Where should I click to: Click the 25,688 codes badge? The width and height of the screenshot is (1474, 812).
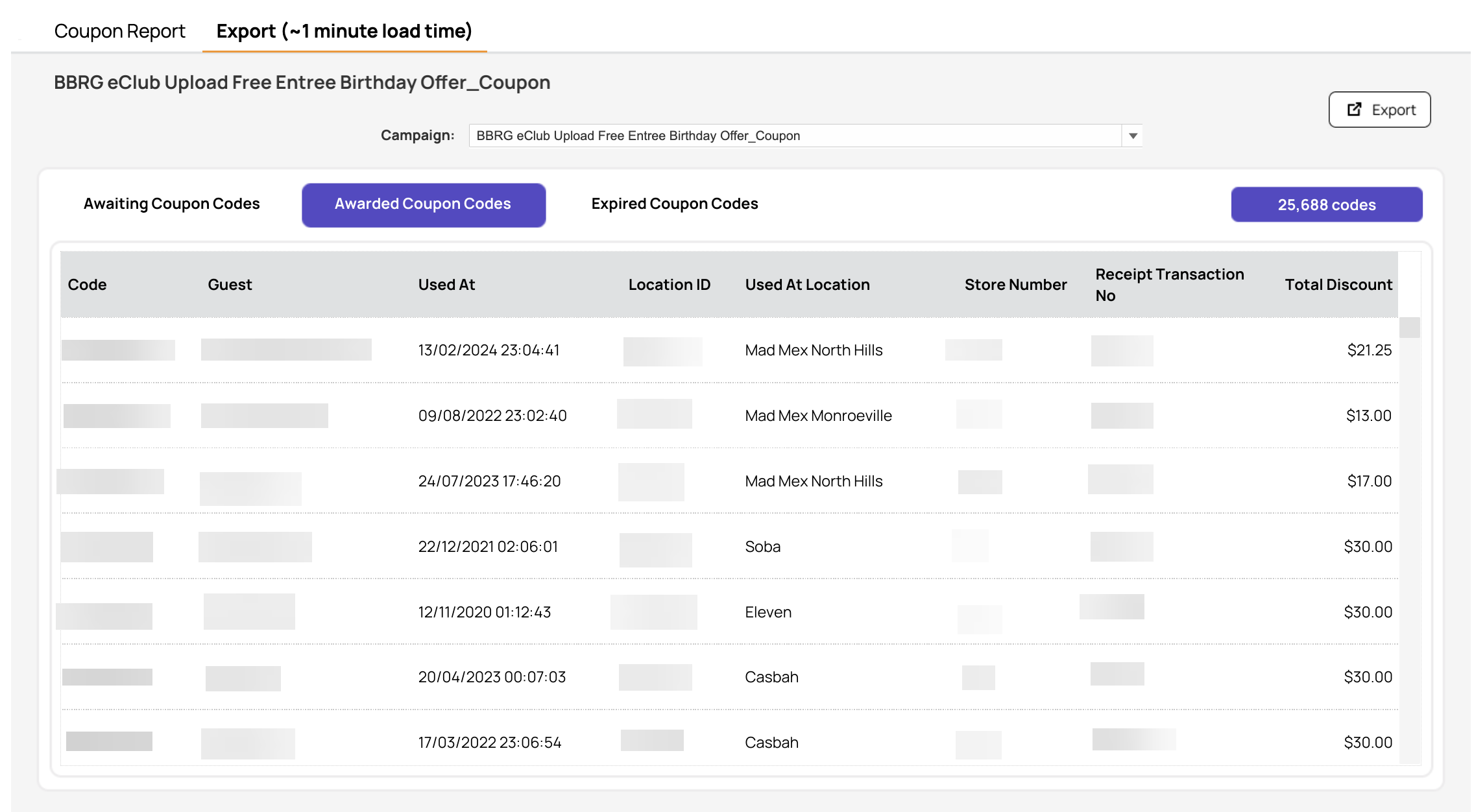[1327, 205]
